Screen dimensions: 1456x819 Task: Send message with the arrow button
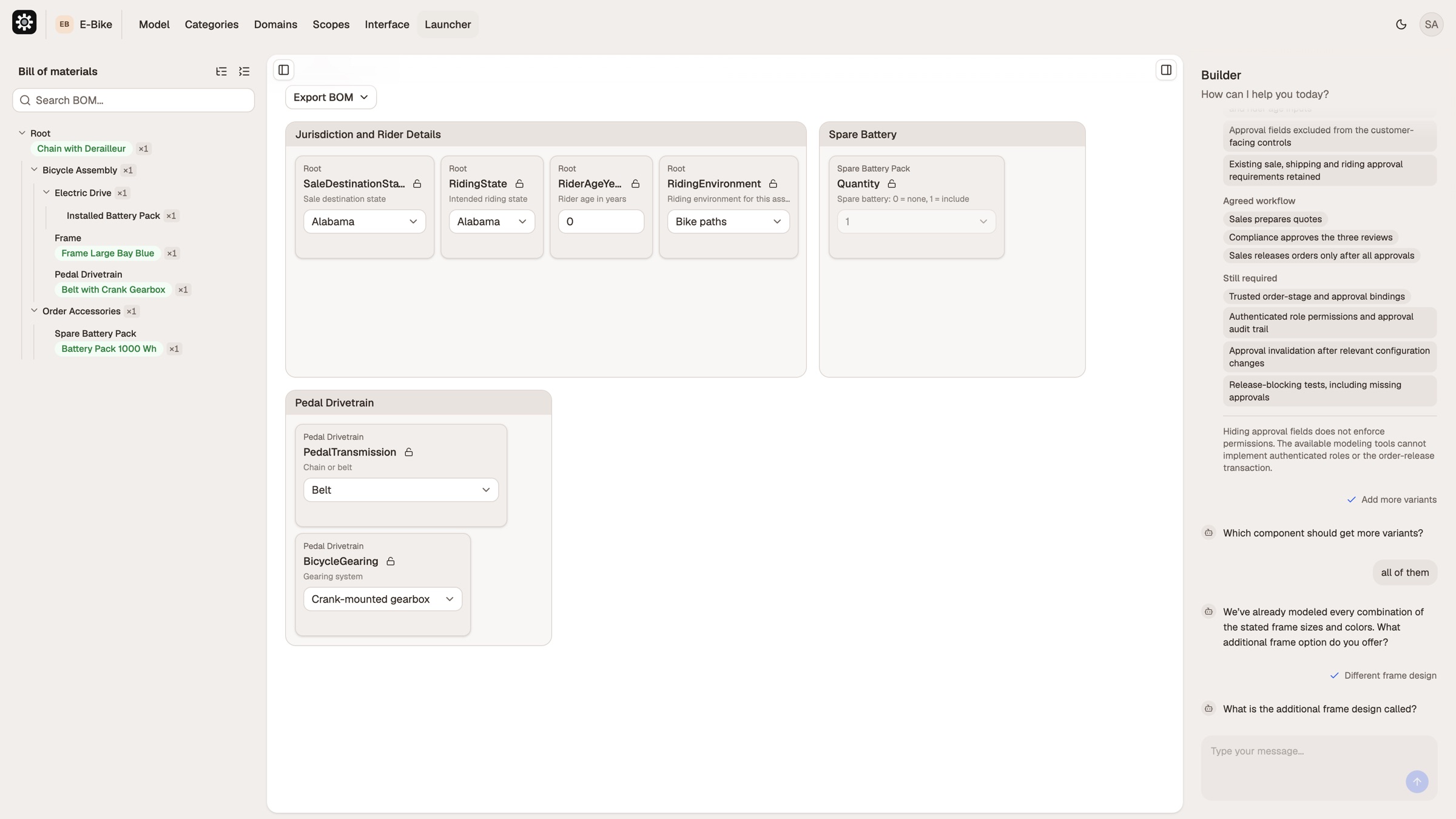click(x=1417, y=781)
